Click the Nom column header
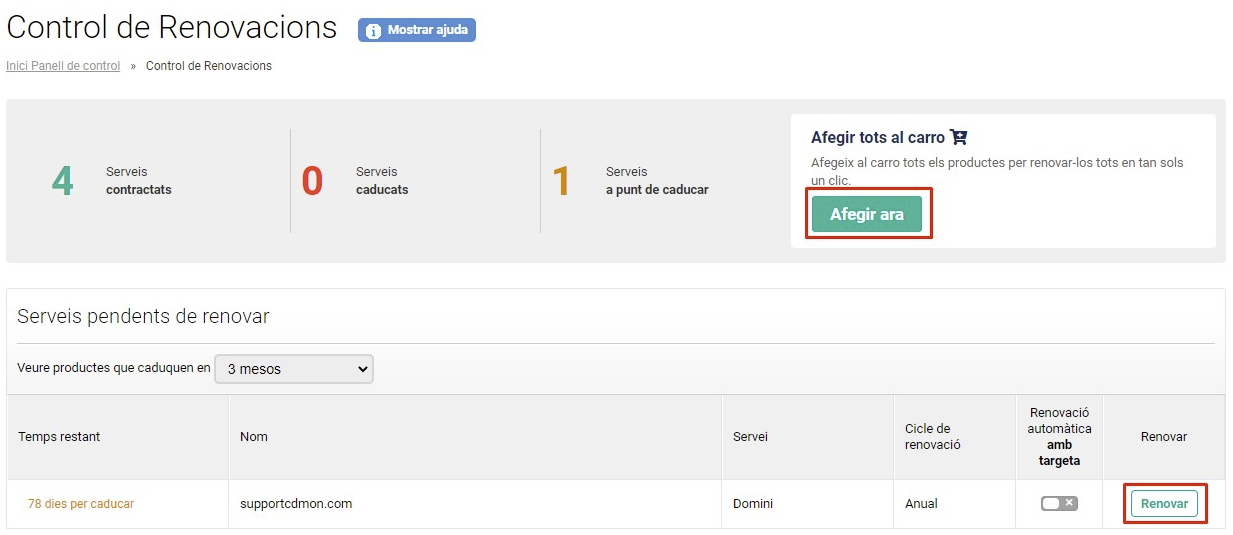 (254, 437)
